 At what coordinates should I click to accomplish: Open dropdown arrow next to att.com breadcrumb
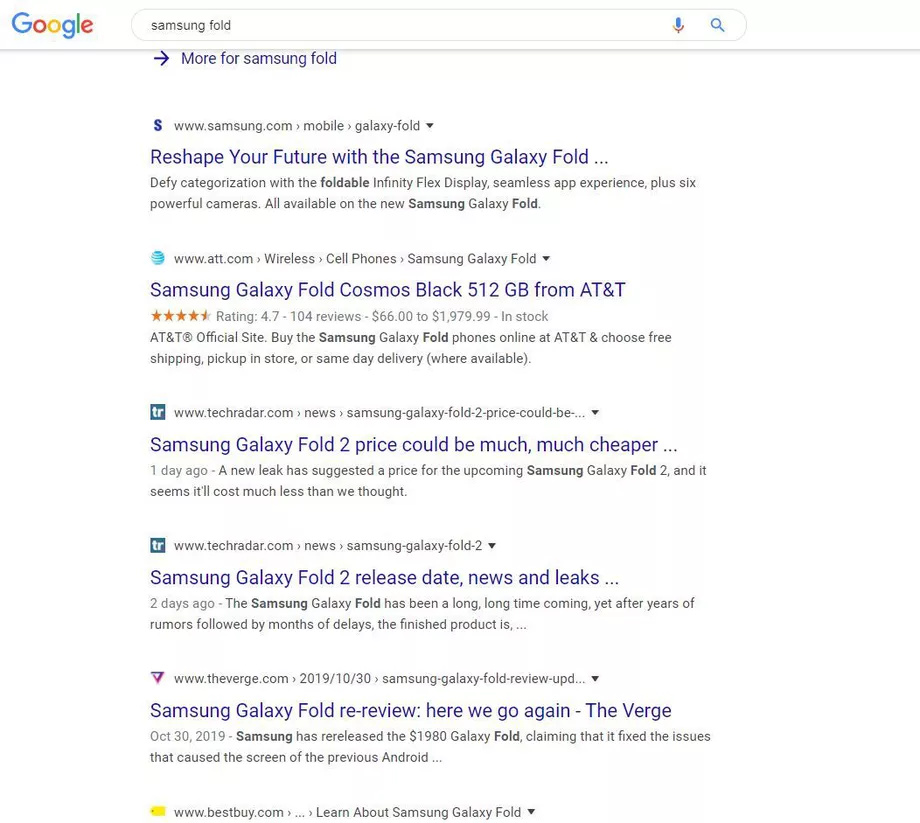point(546,258)
